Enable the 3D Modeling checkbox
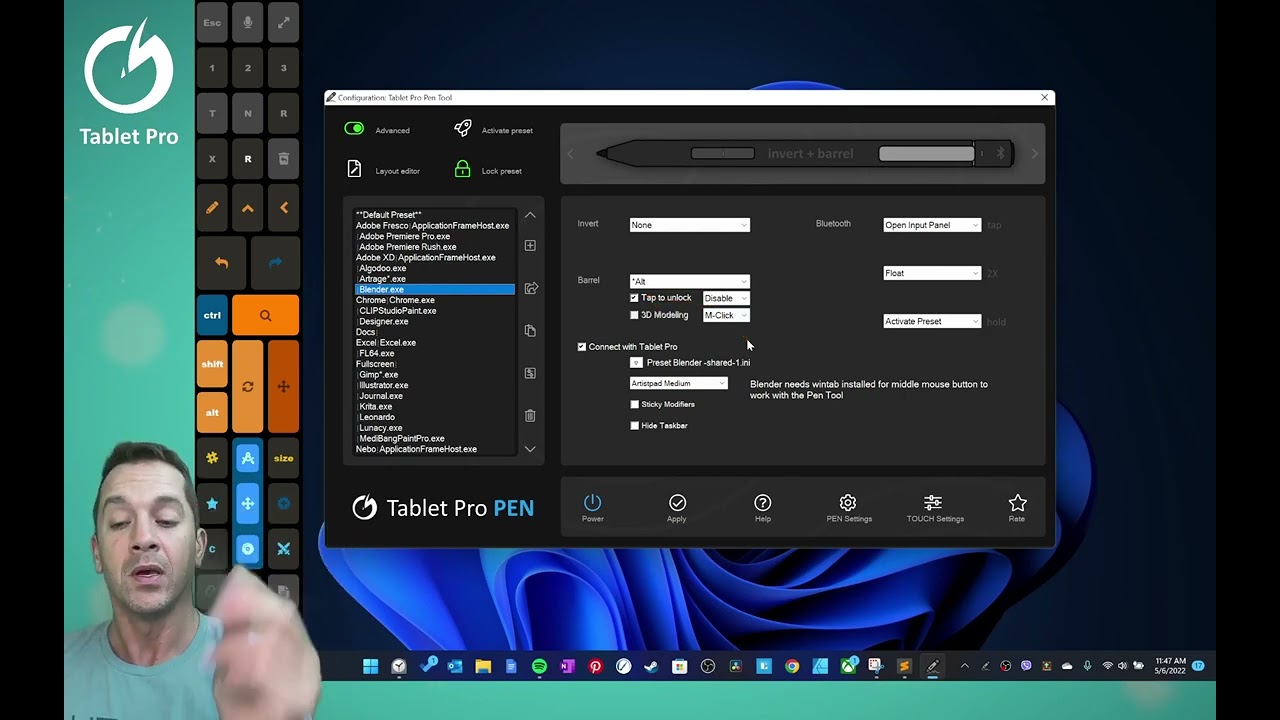The height and width of the screenshot is (720, 1280). tap(634, 315)
